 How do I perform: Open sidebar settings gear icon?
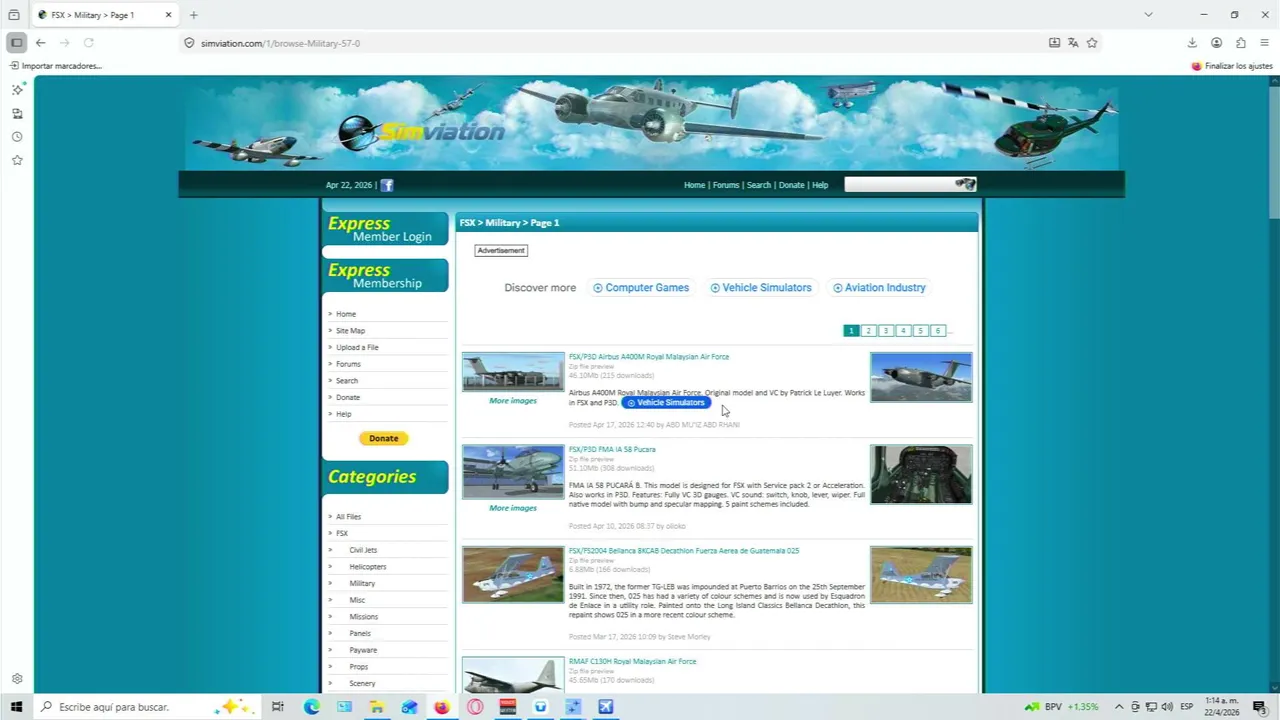(17, 679)
